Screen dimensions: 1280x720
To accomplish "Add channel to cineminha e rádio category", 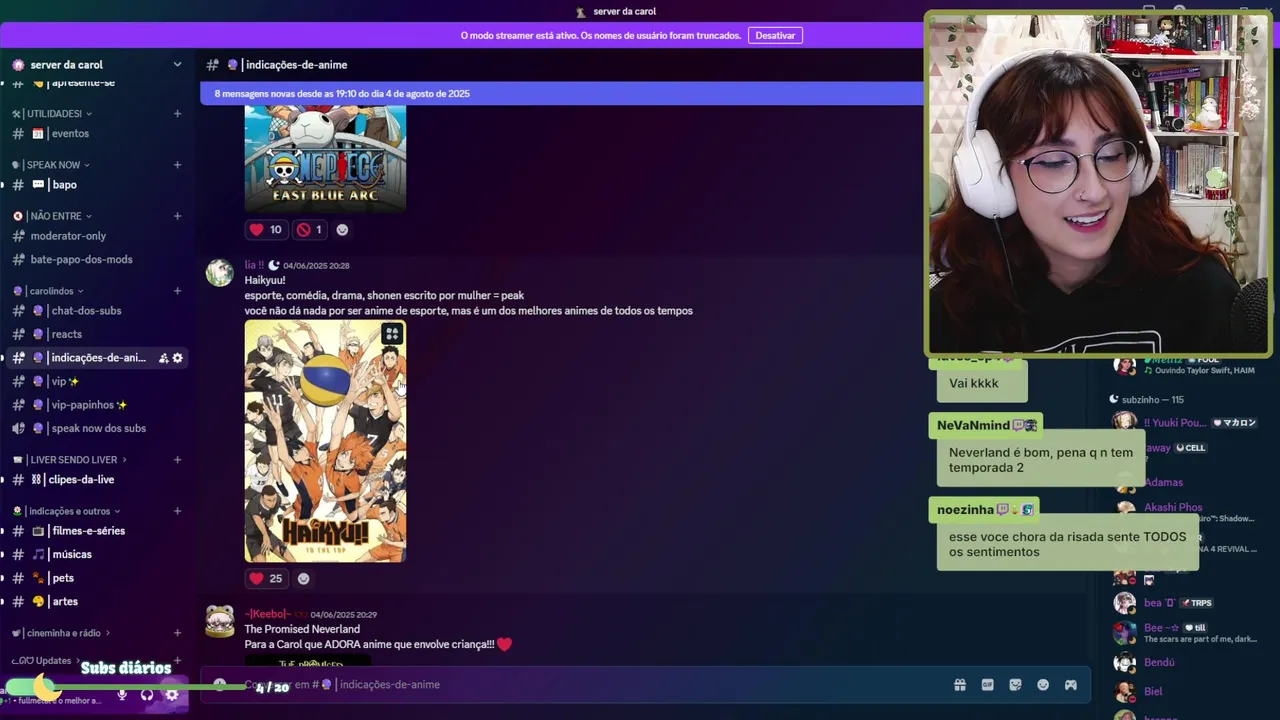I will tap(177, 633).
